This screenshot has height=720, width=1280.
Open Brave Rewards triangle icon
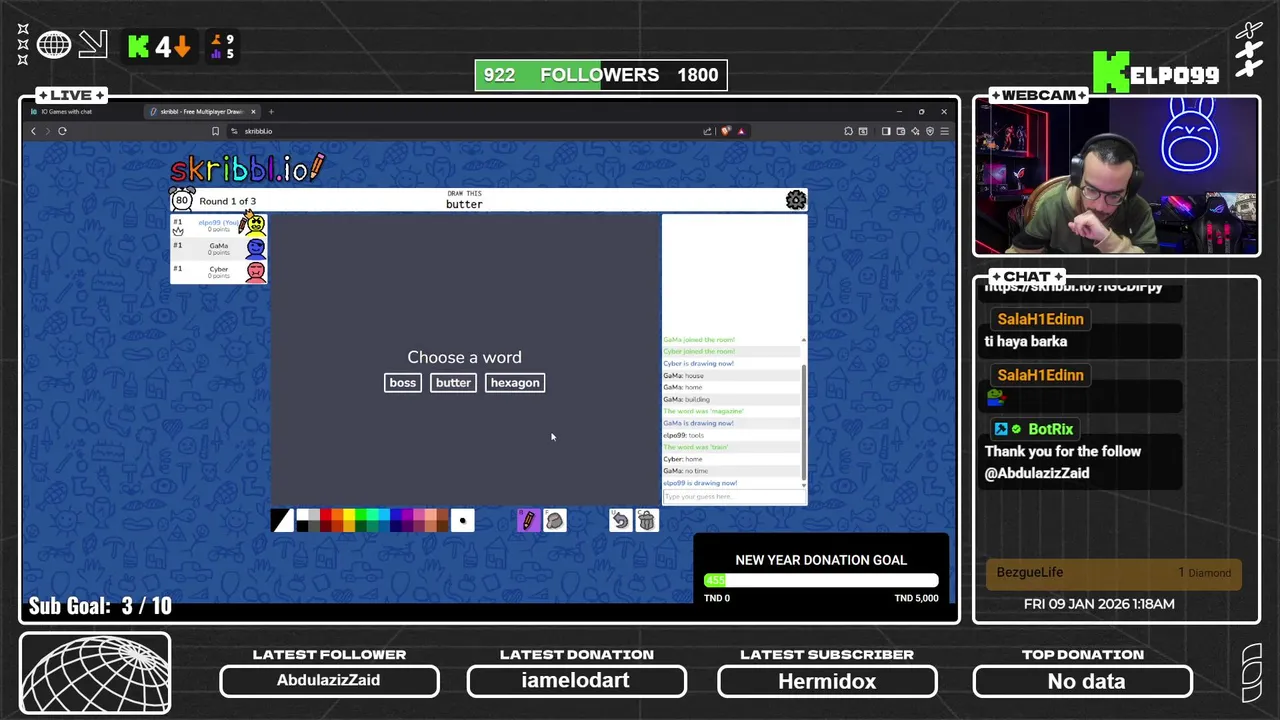click(741, 131)
